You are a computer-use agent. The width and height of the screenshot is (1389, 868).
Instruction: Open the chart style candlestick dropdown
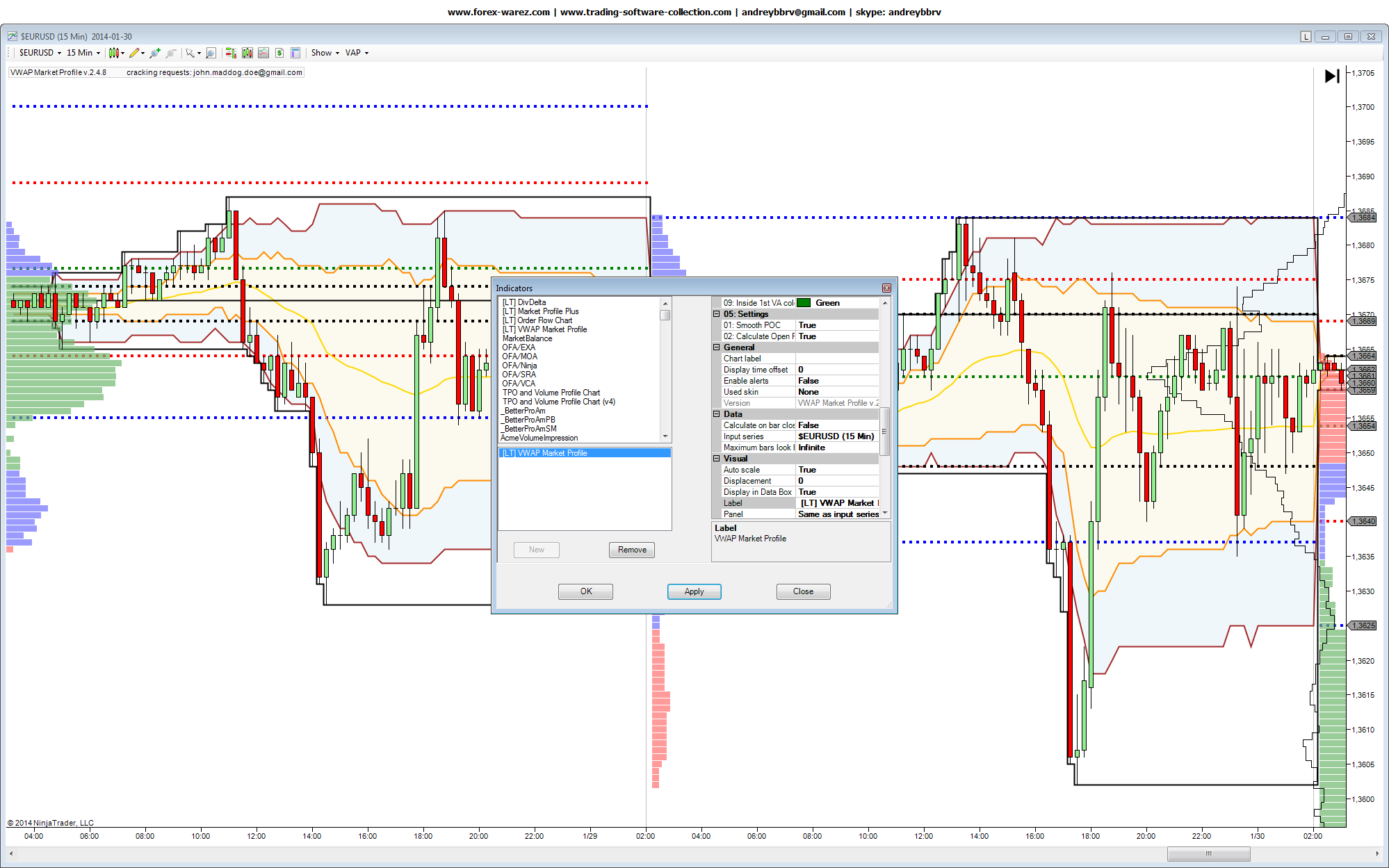115,53
